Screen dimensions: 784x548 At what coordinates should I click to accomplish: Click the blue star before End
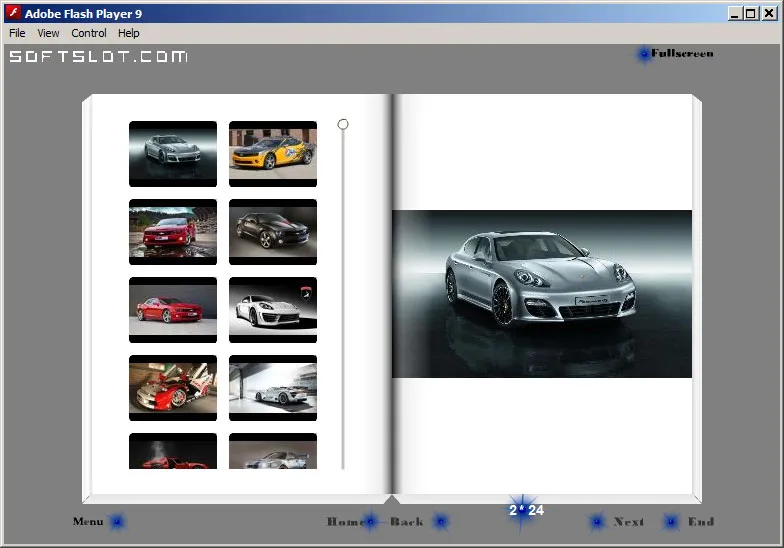click(671, 522)
